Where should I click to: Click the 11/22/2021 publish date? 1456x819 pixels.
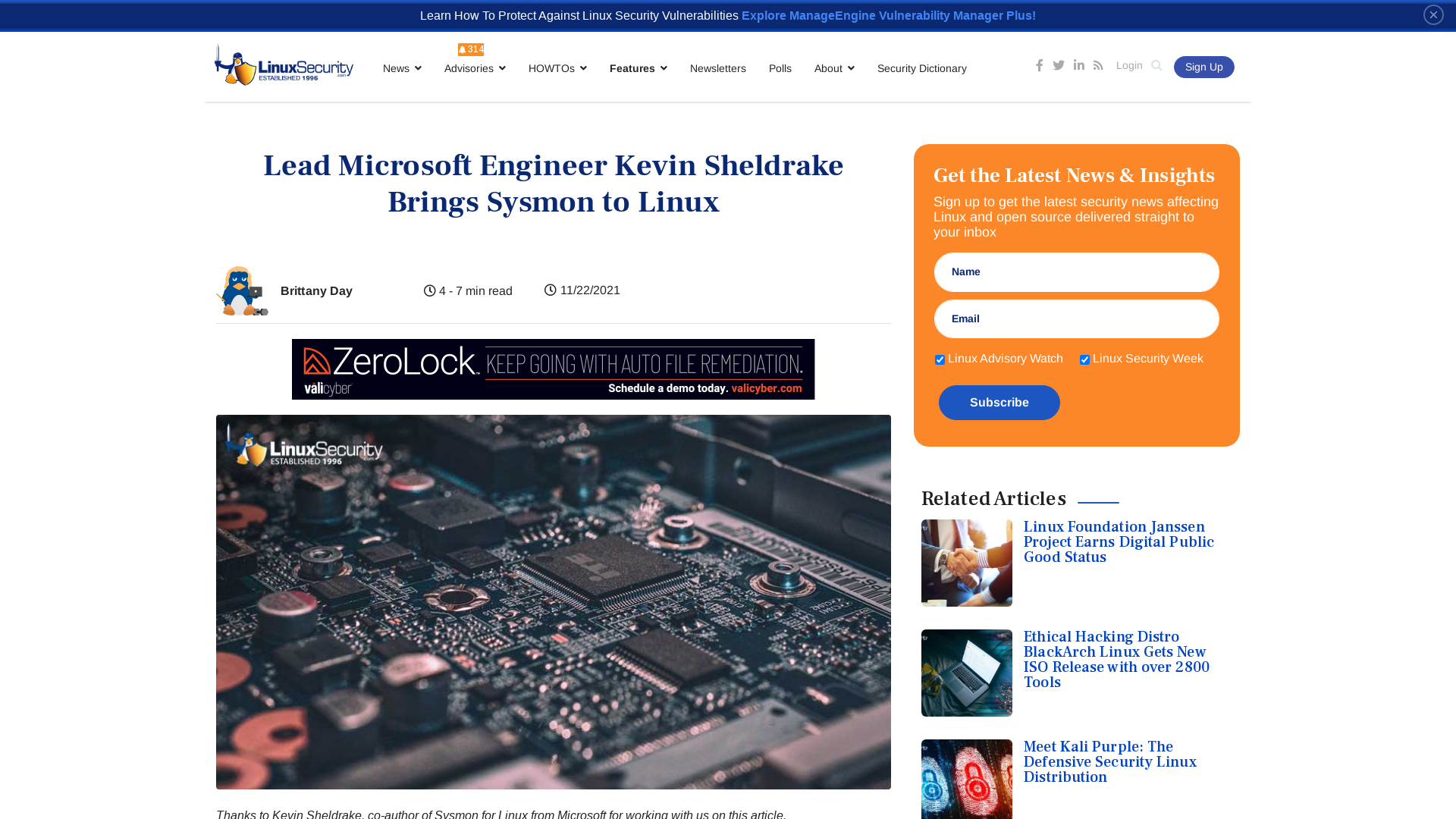[x=582, y=290]
